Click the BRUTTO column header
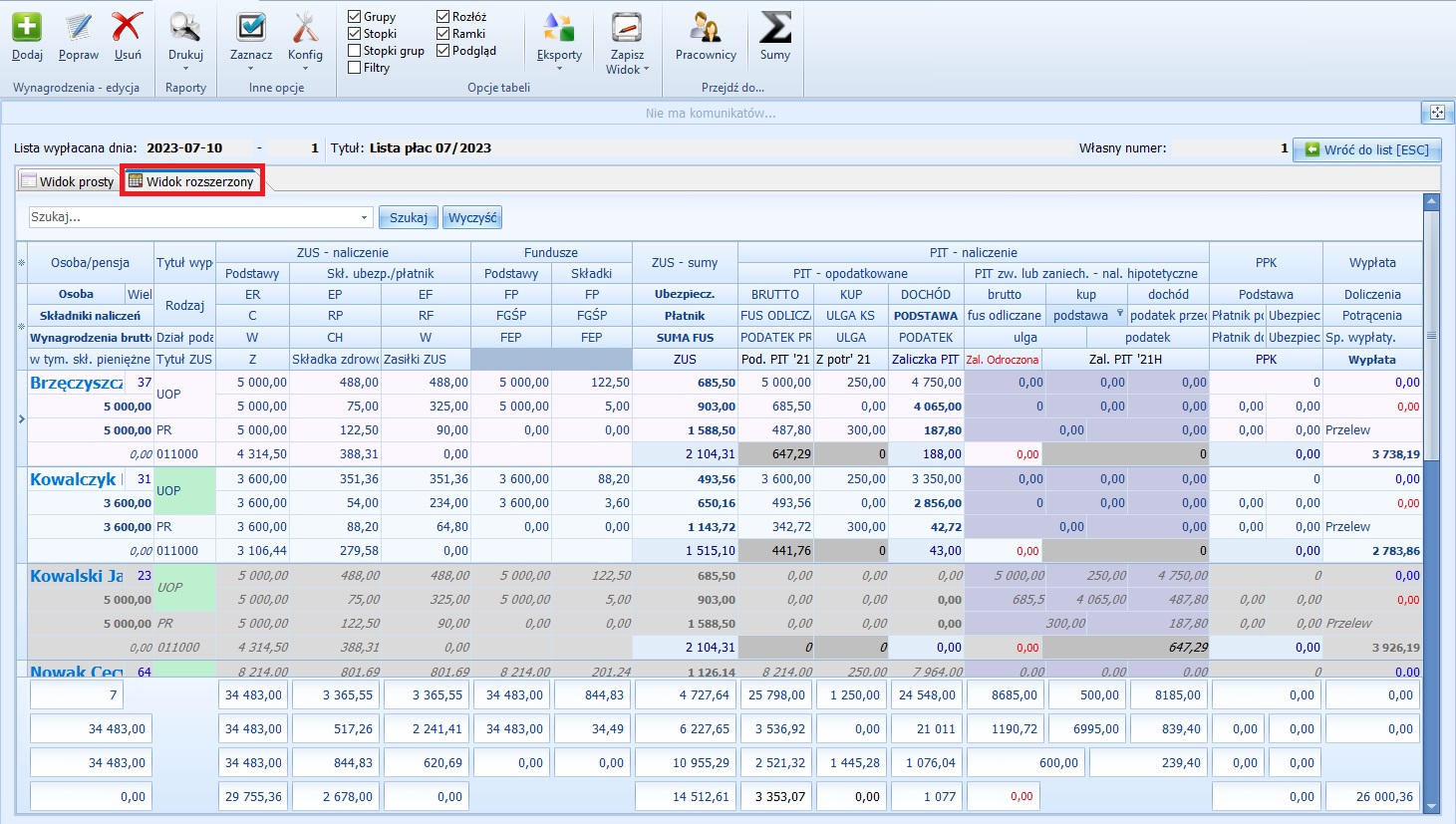The width and height of the screenshot is (1456, 824). pyautogui.click(x=775, y=295)
